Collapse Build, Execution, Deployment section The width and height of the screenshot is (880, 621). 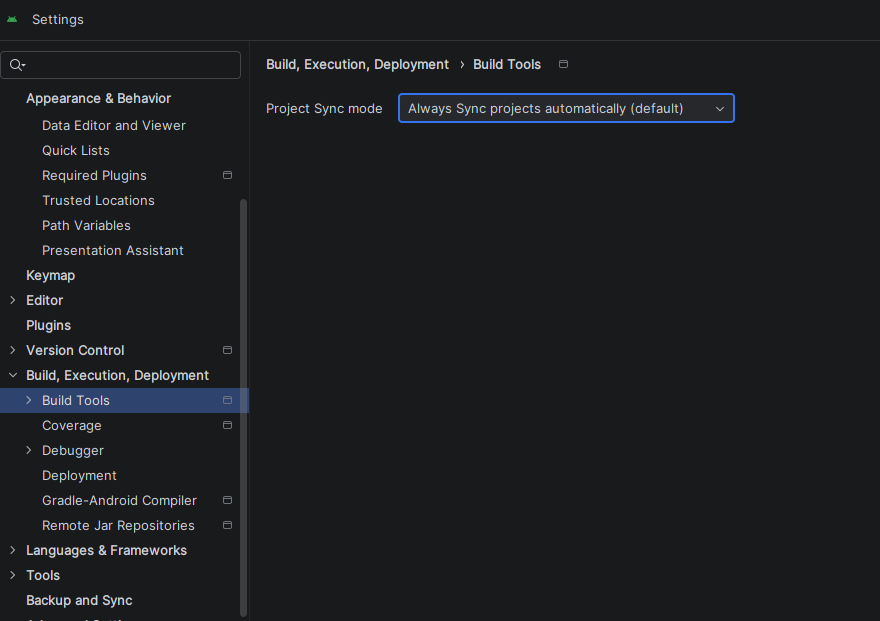pyautogui.click(x=13, y=375)
